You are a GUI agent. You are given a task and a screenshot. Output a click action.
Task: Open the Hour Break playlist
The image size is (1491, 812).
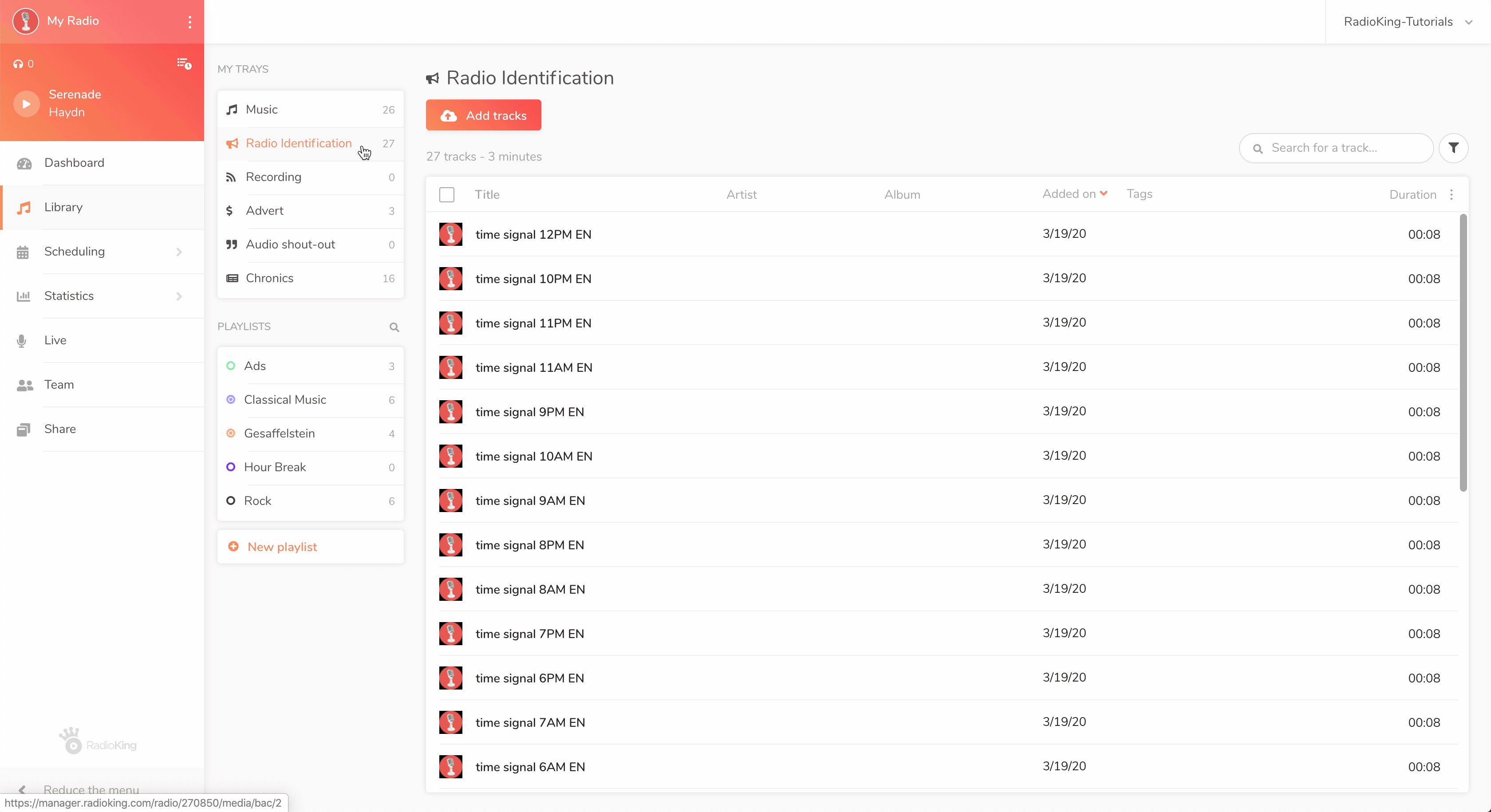pos(310,467)
